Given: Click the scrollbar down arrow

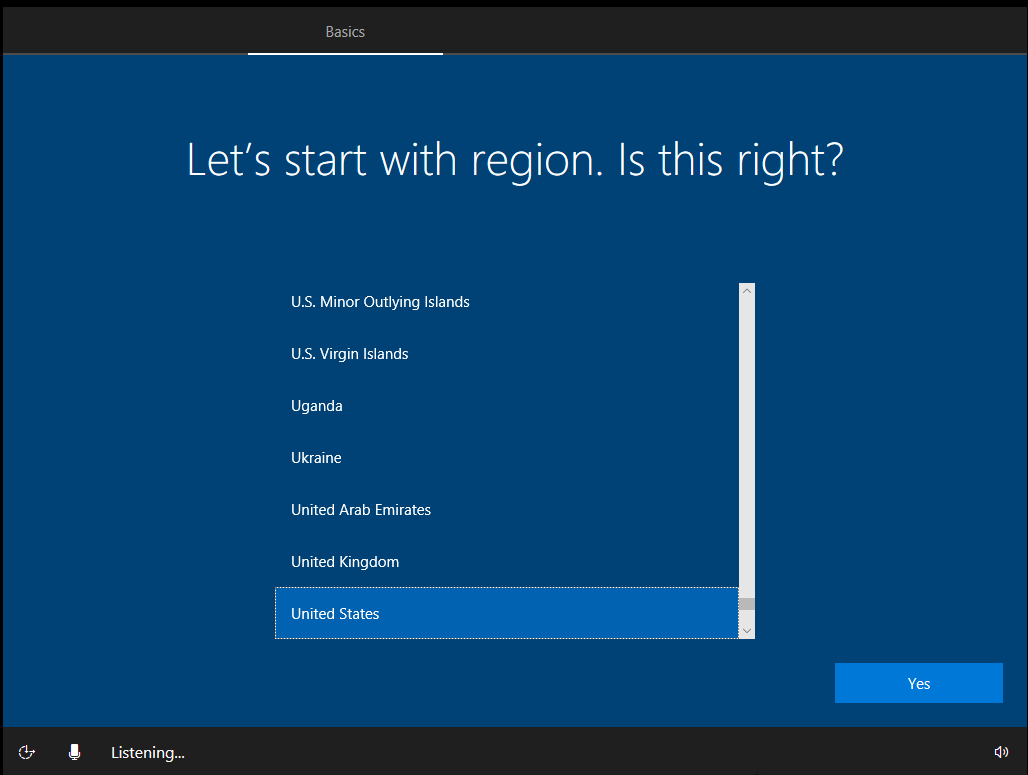Looking at the screenshot, I should click(x=747, y=630).
